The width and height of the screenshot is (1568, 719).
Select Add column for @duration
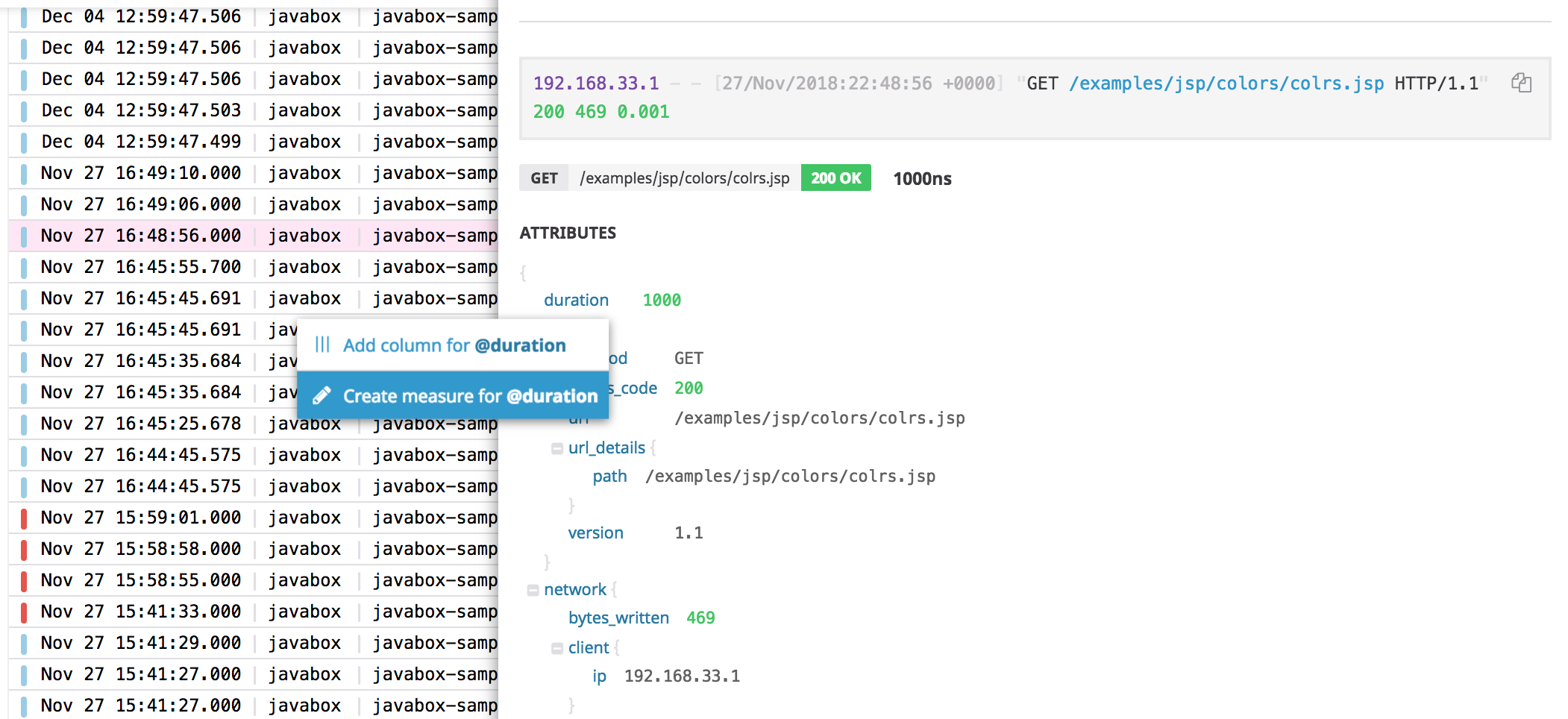pyautogui.click(x=453, y=345)
